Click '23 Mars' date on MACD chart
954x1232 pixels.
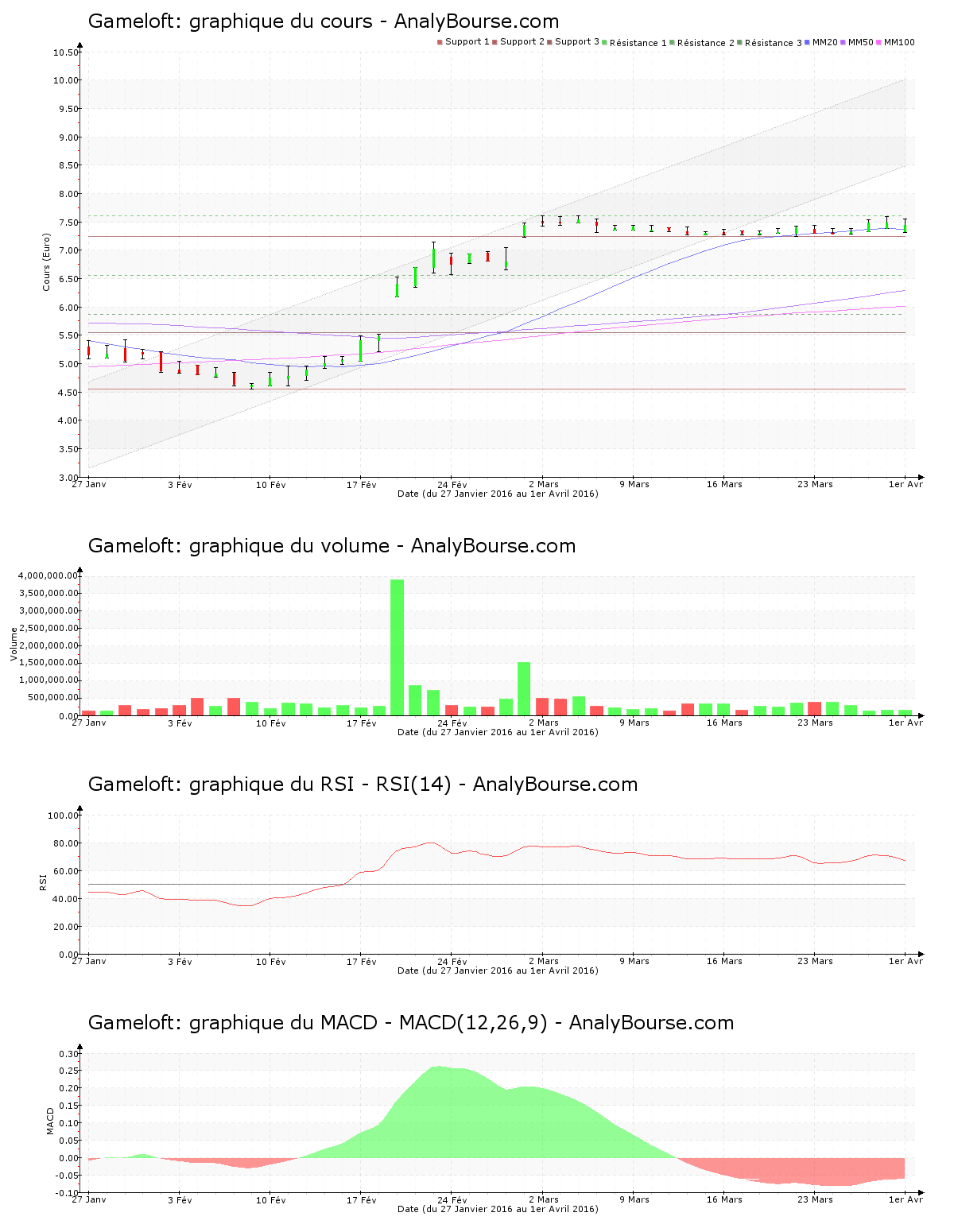(815, 1199)
